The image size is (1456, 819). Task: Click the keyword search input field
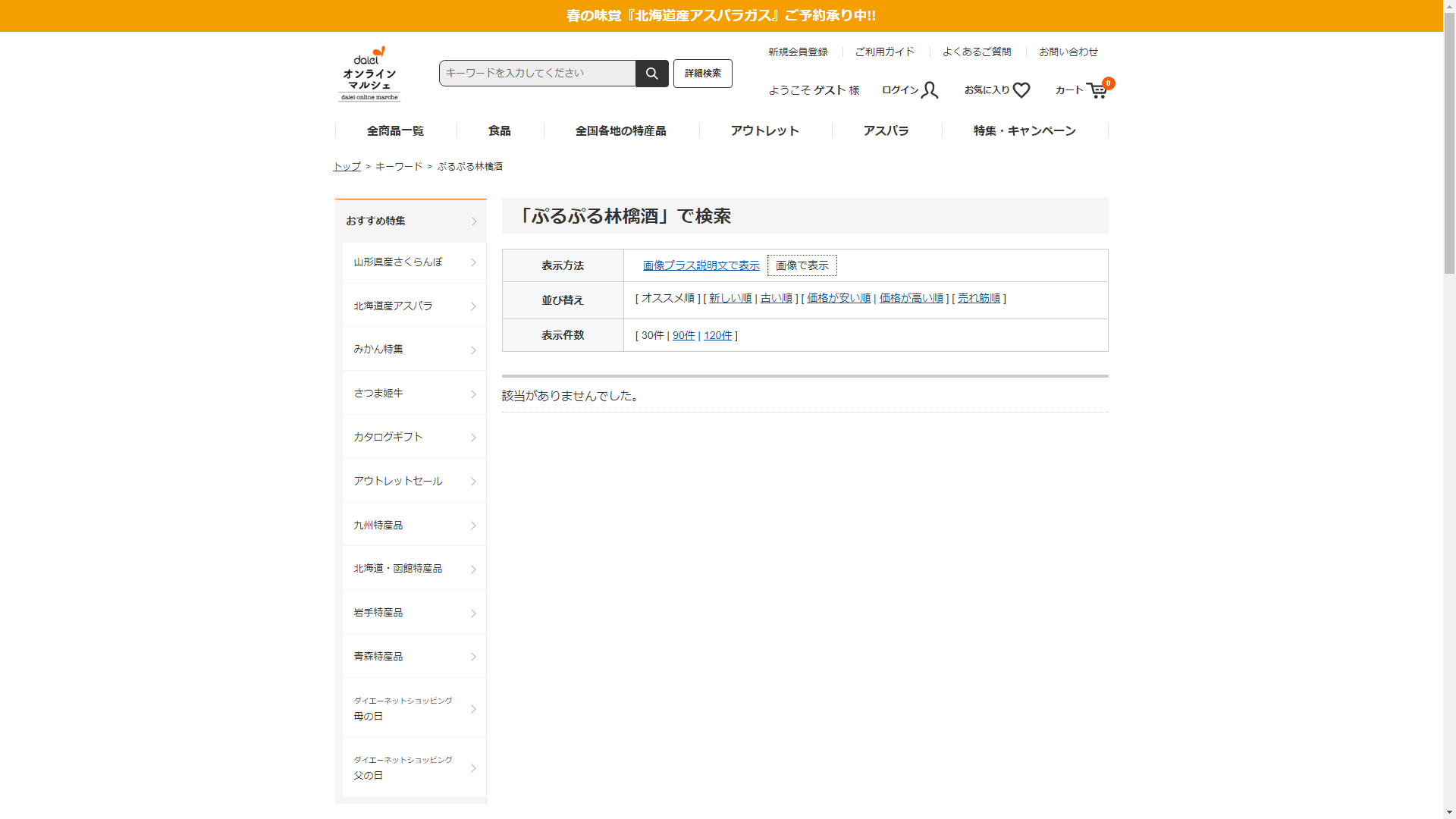(537, 74)
